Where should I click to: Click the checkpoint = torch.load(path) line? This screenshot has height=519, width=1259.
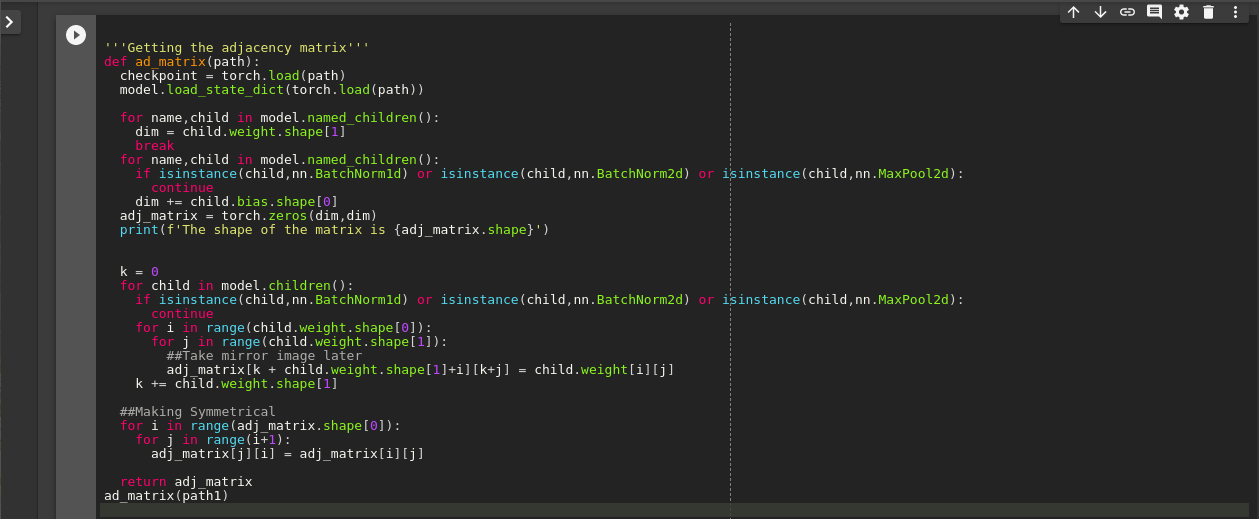232,76
